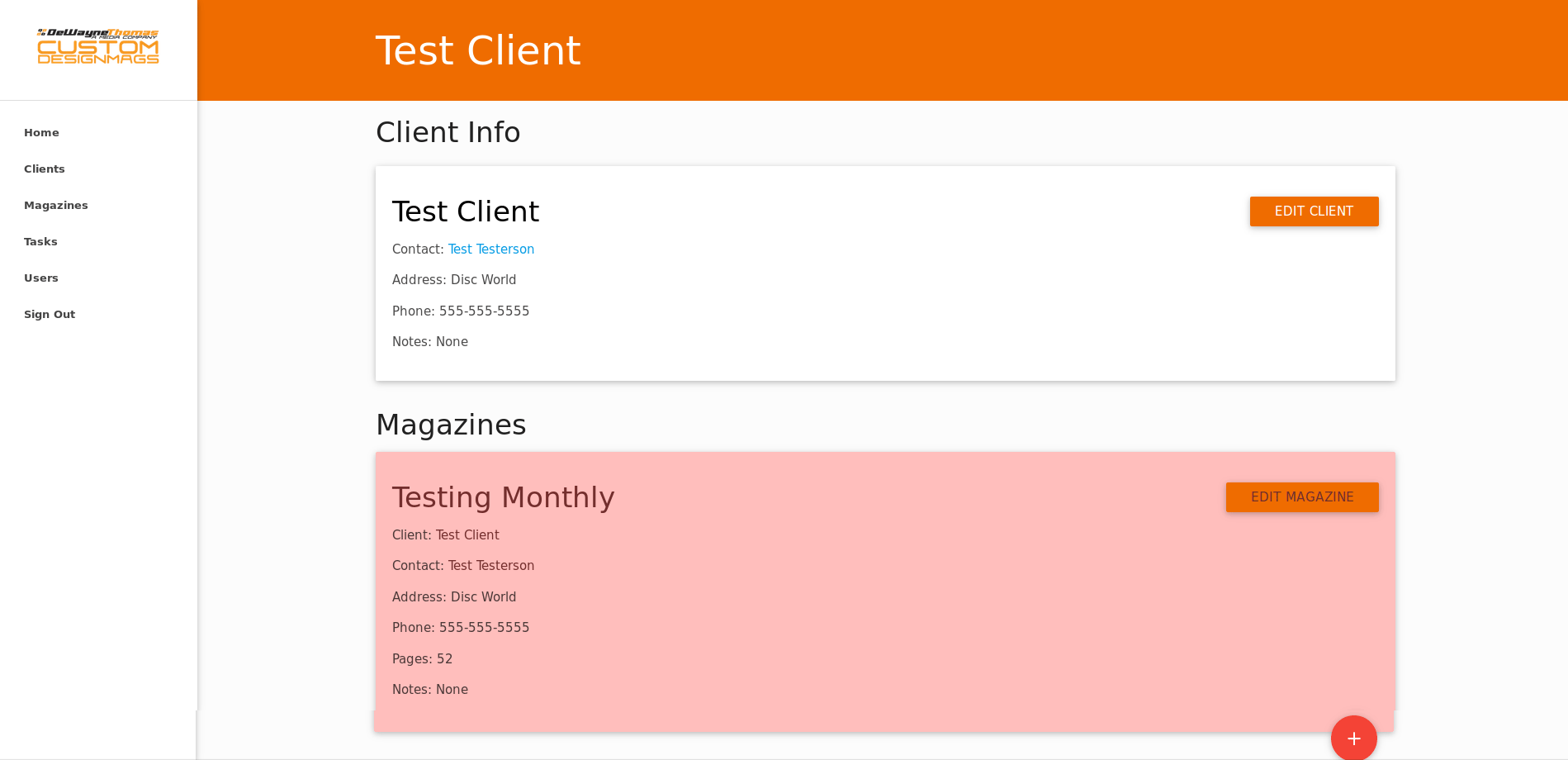
Task: Go to Home in the sidebar
Action: (x=41, y=133)
